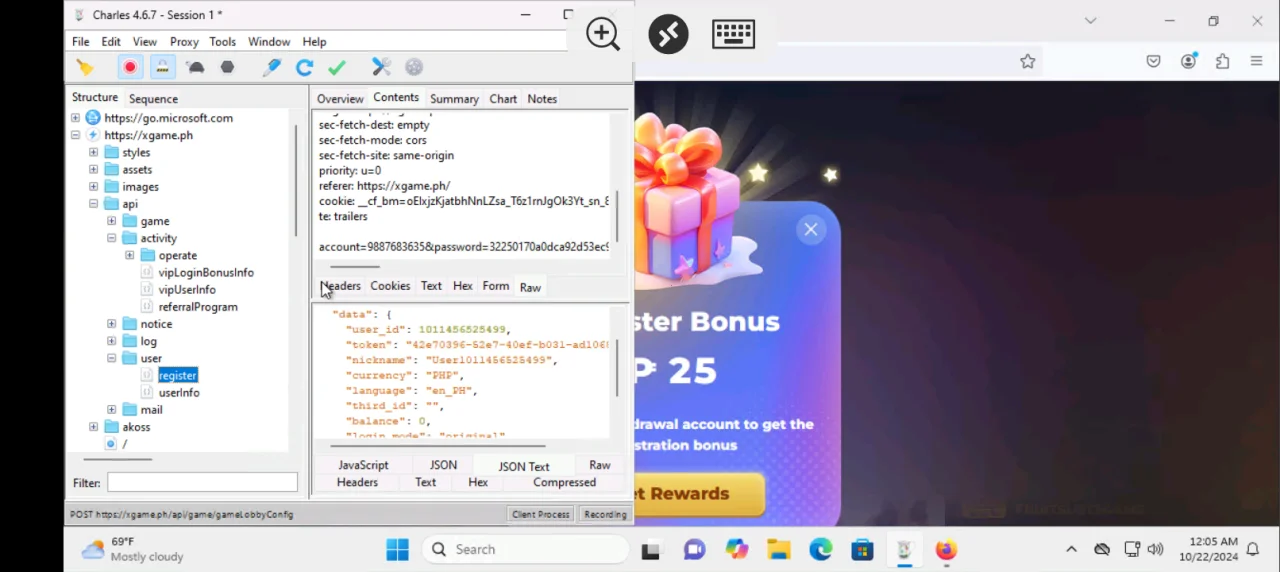This screenshot has width=1280, height=572.
Task: Toggle SSL Proxying padlock icon
Action: tap(162, 67)
